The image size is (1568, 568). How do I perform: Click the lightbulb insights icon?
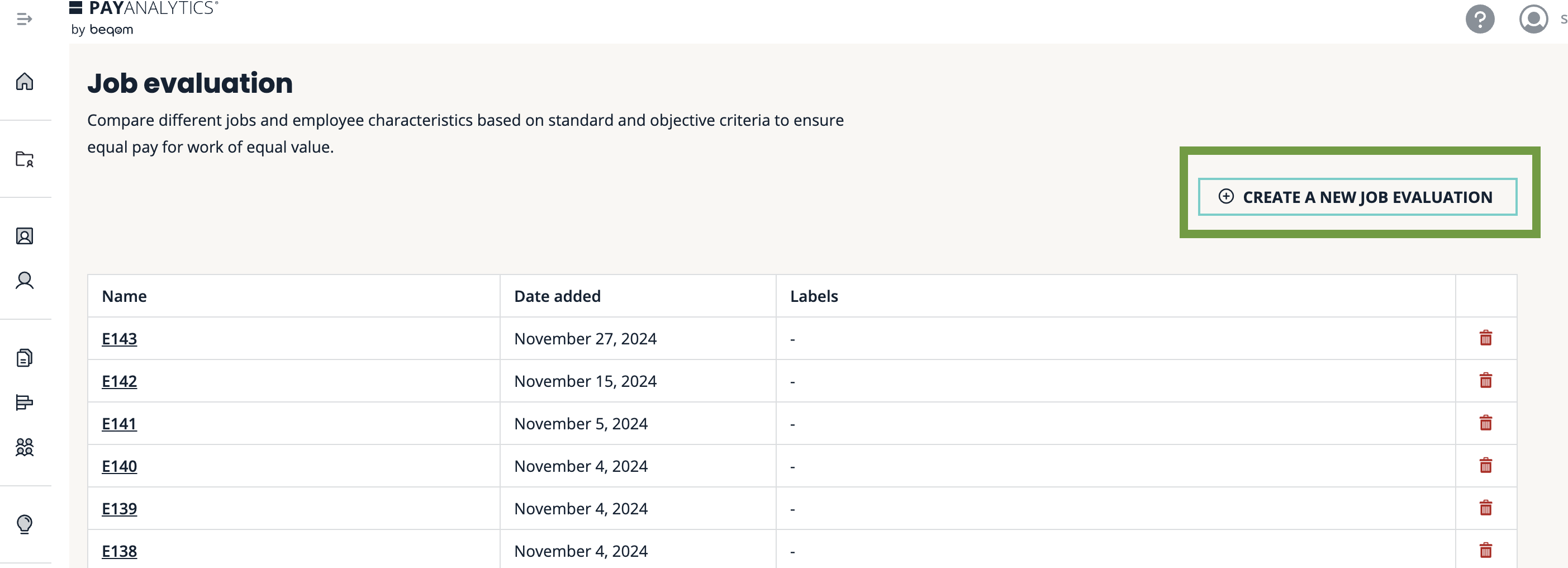coord(25,524)
